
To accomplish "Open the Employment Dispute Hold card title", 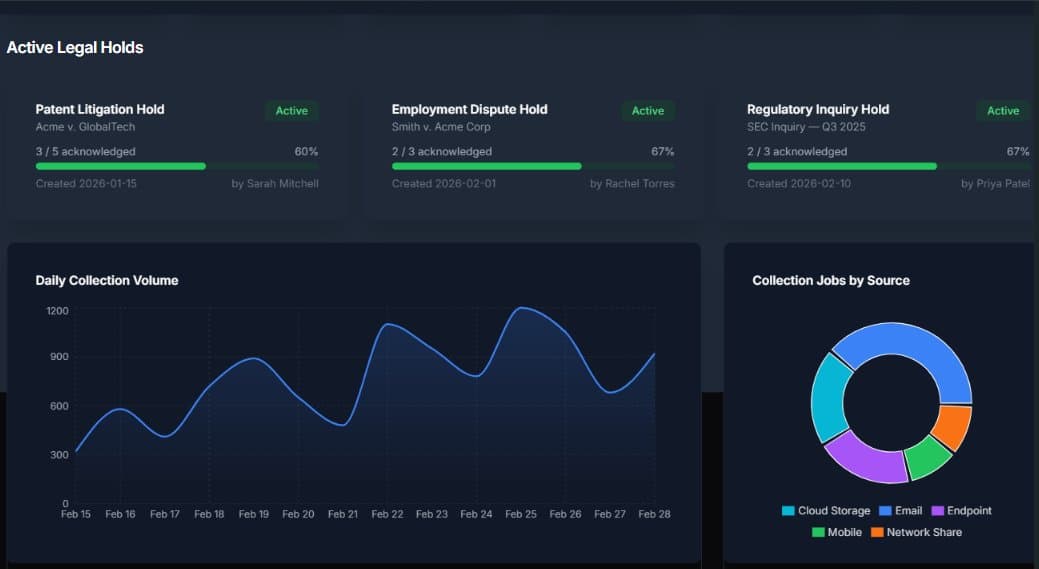I will pyautogui.click(x=469, y=109).
